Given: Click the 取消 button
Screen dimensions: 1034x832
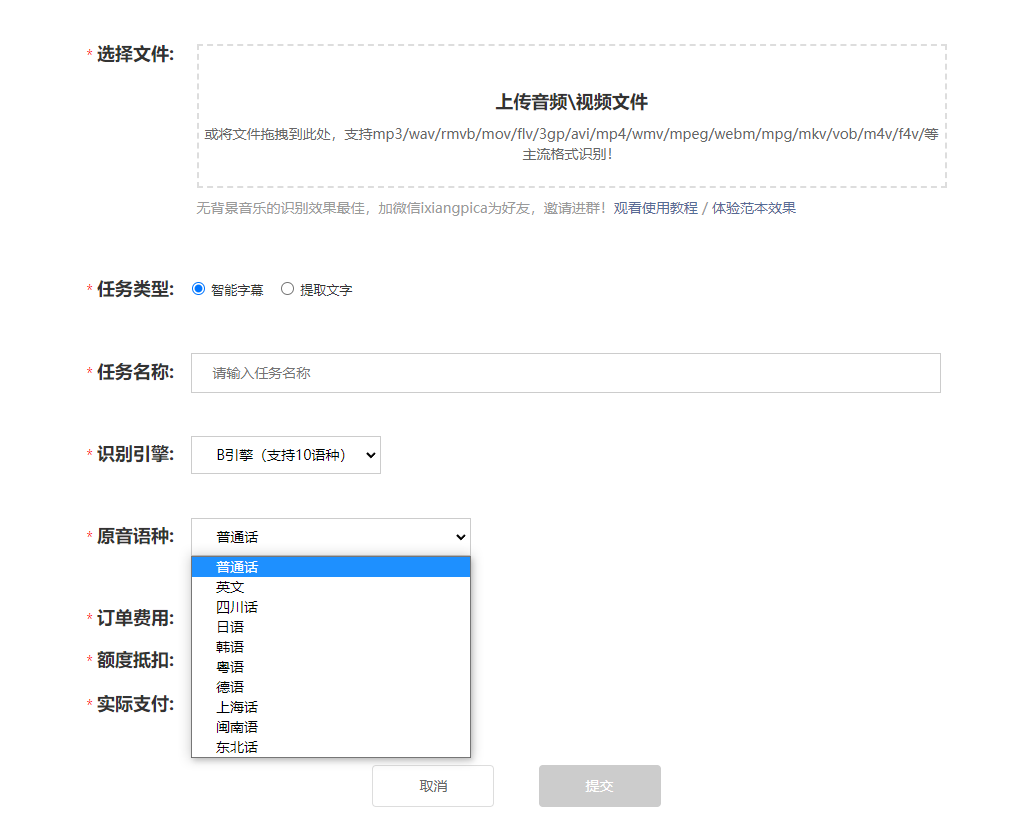Looking at the screenshot, I should tap(433, 786).
